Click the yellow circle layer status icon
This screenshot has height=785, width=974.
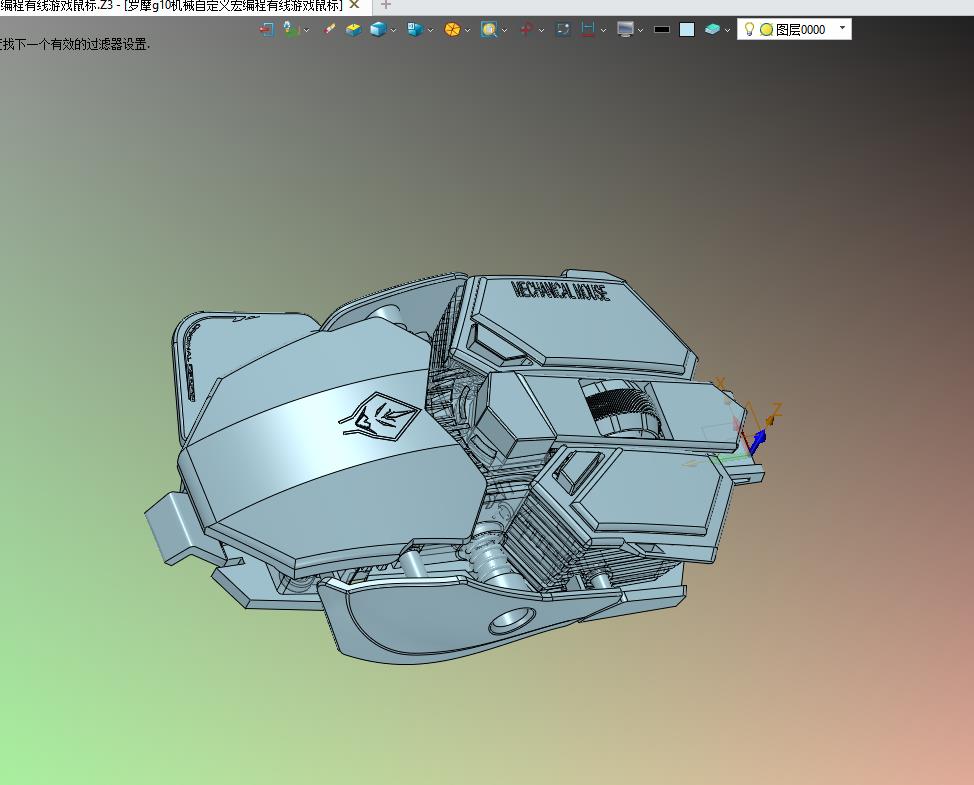pyautogui.click(x=767, y=29)
